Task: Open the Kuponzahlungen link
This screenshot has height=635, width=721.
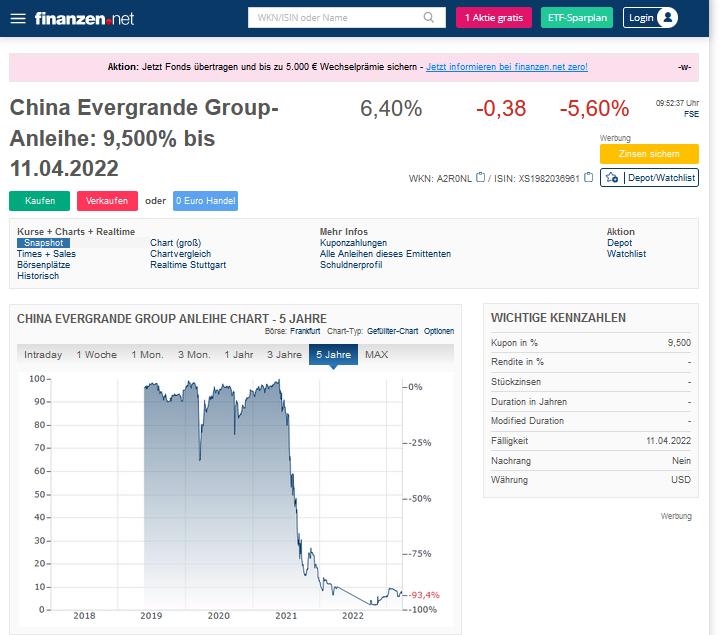Action: coord(353,243)
